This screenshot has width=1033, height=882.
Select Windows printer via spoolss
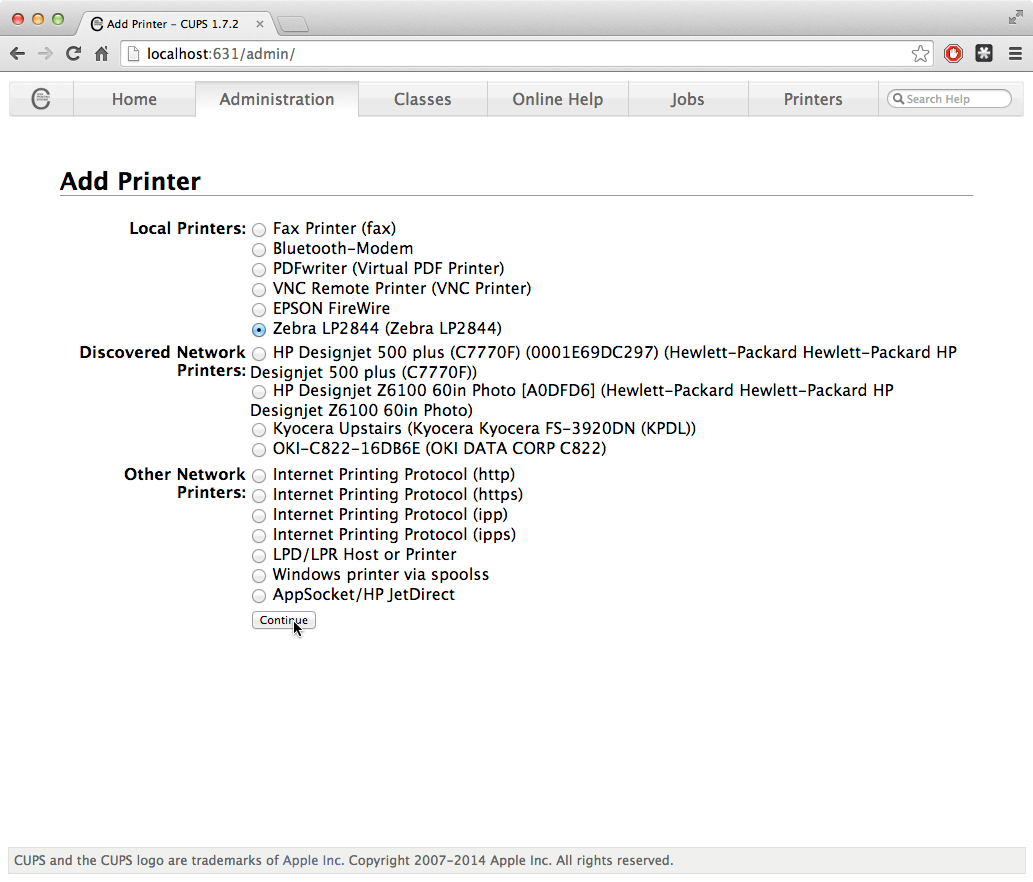tap(259, 576)
